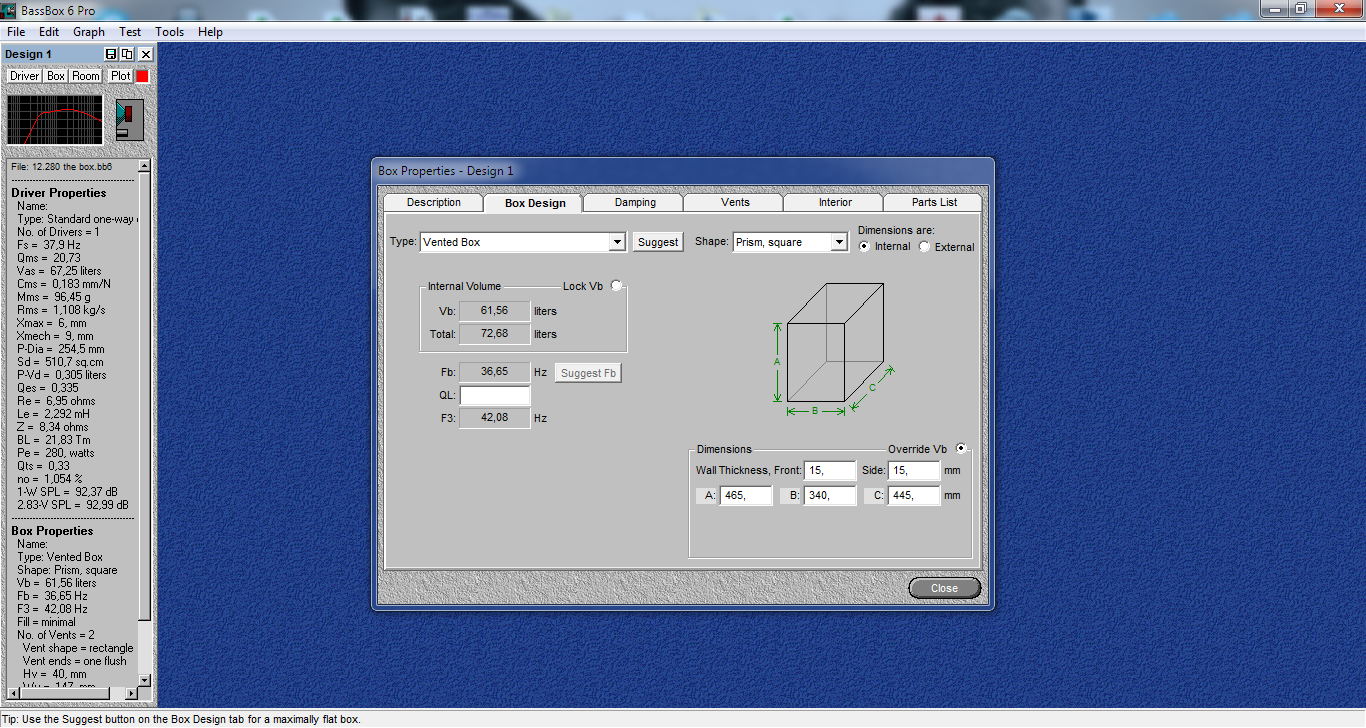Click the Plot button in Design 1
This screenshot has height=728, width=1366.
click(x=121, y=76)
